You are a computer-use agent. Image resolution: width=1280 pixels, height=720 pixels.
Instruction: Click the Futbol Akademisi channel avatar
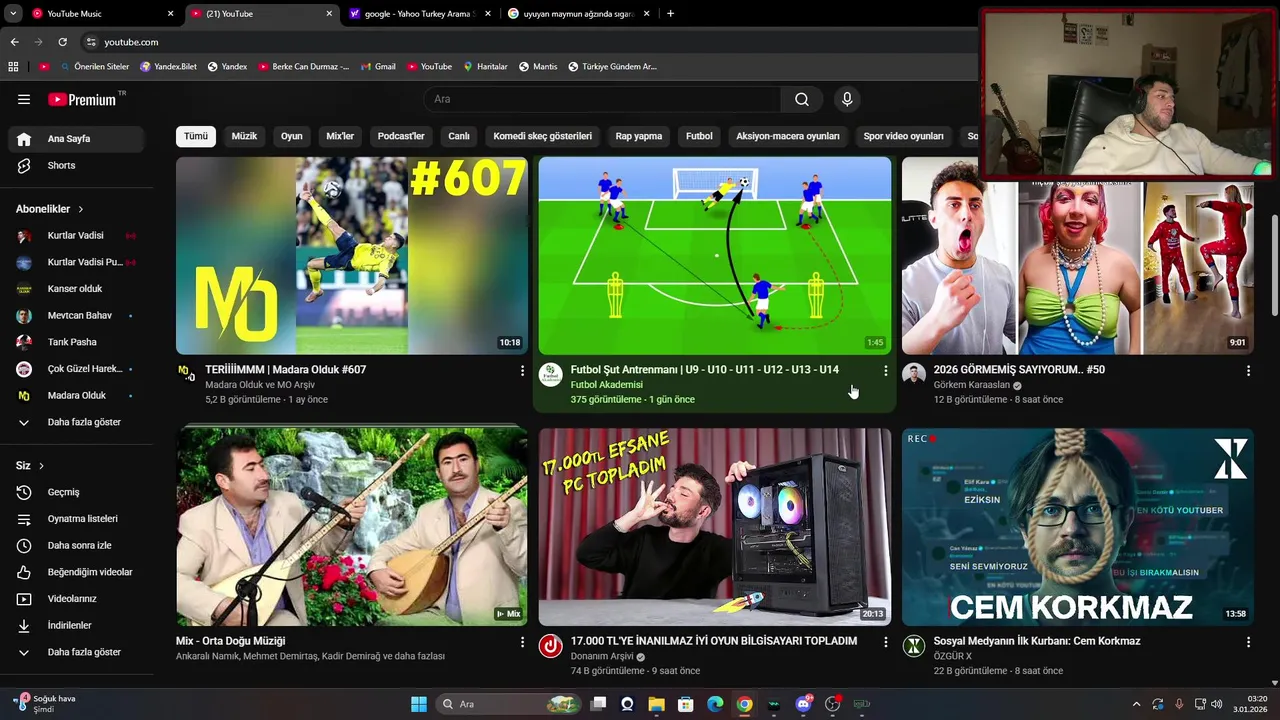click(551, 375)
